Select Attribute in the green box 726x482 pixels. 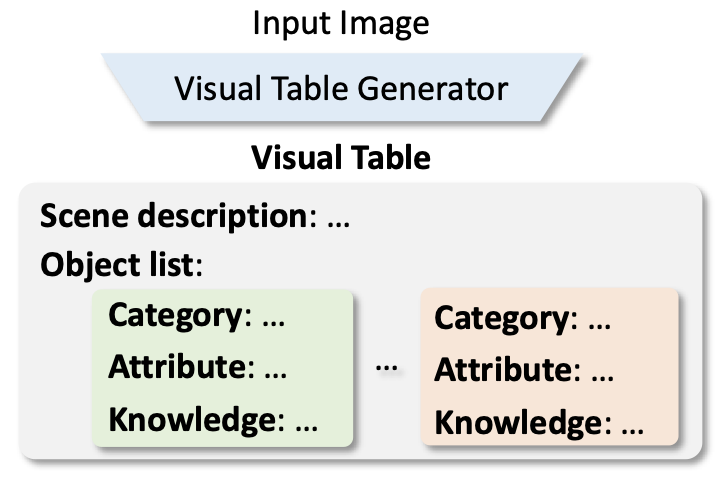click(x=177, y=367)
